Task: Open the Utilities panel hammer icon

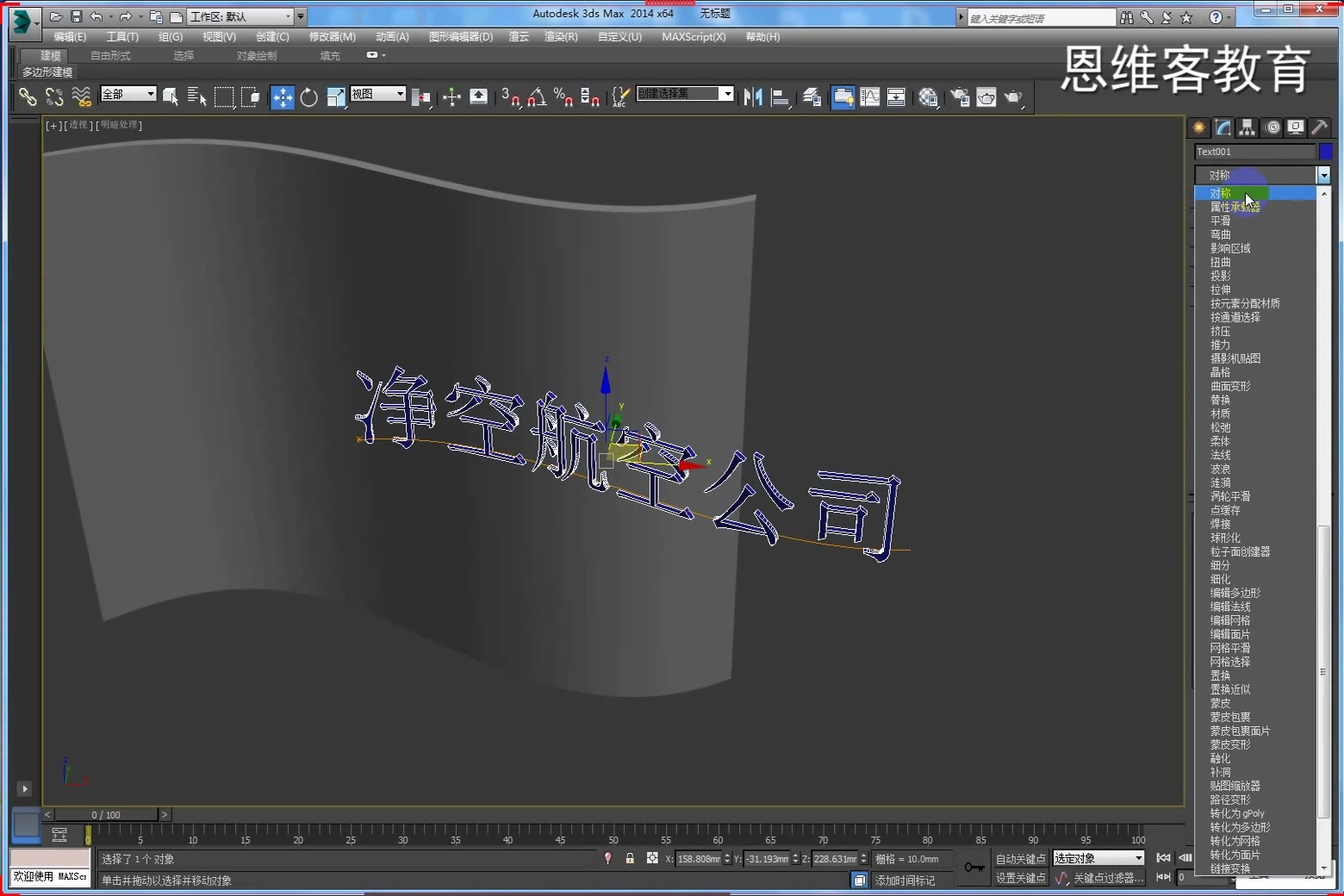Action: click(x=1319, y=127)
